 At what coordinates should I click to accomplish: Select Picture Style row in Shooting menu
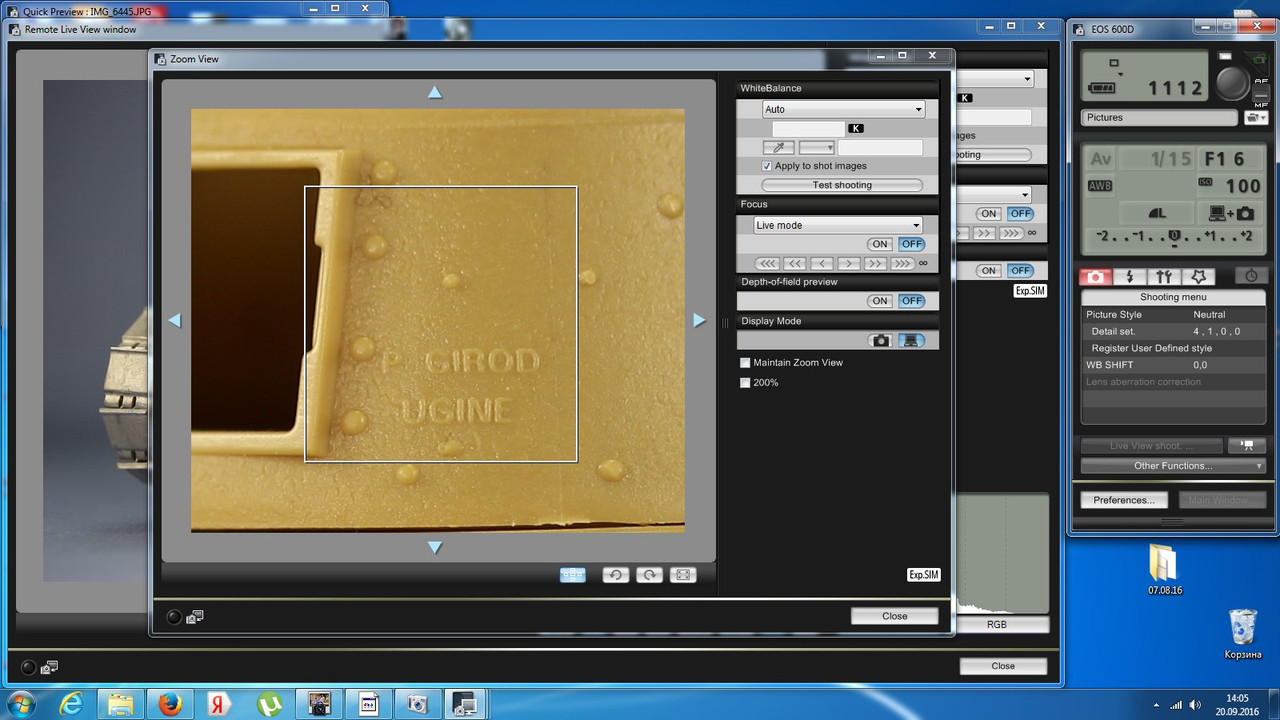click(x=1173, y=314)
